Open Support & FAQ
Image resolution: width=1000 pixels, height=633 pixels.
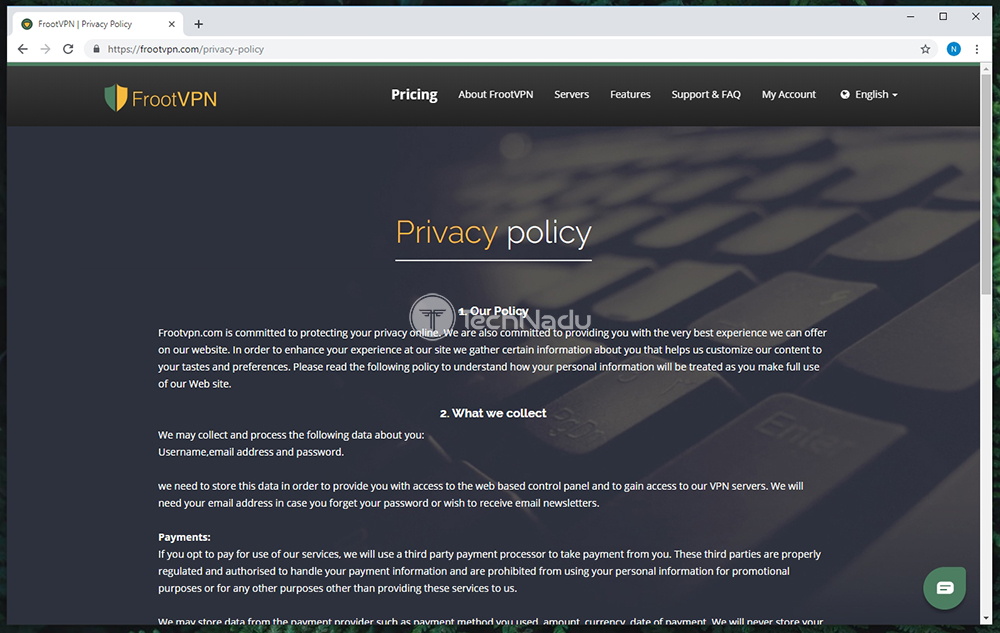coord(706,94)
